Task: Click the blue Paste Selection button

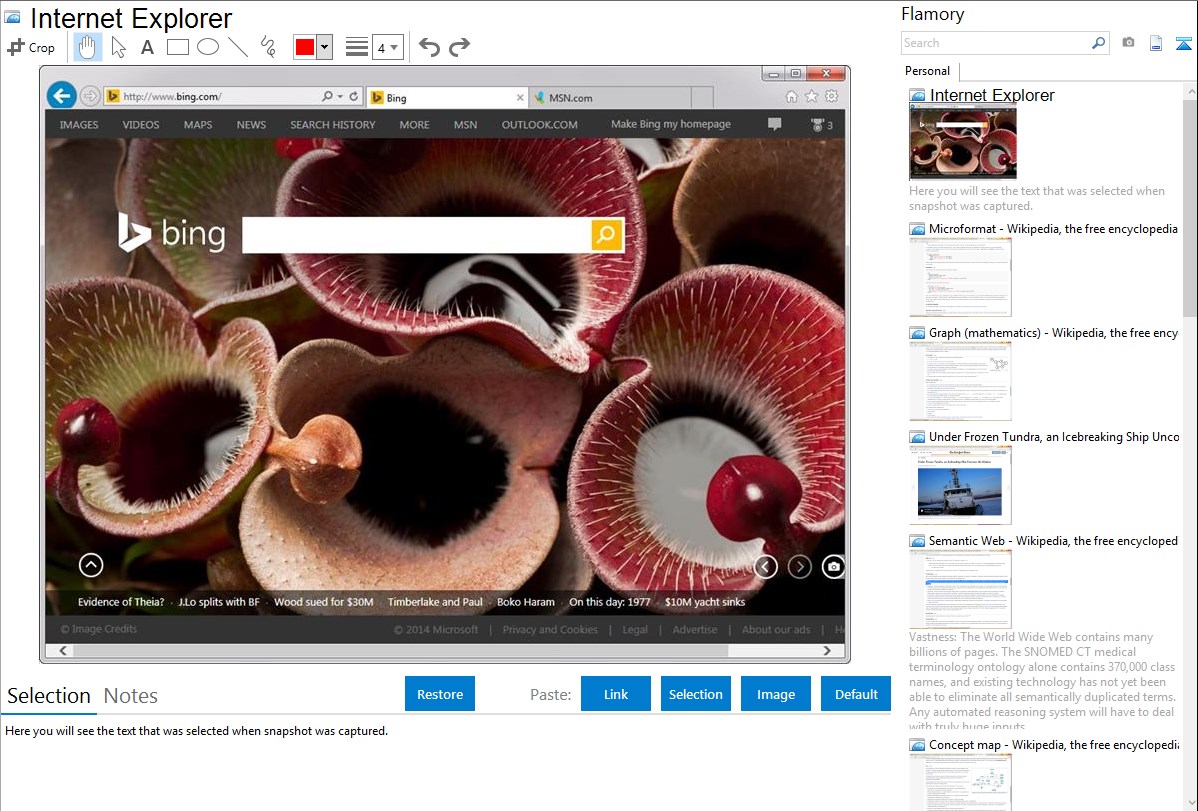Action: [x=695, y=694]
